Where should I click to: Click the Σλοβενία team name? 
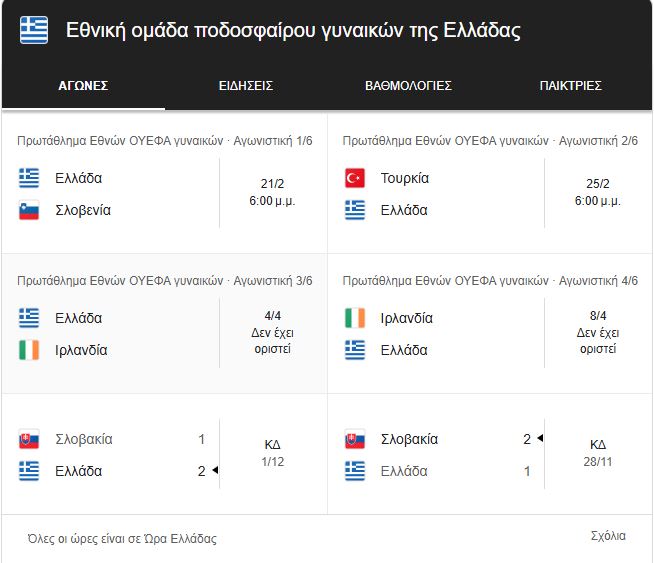pos(83,210)
